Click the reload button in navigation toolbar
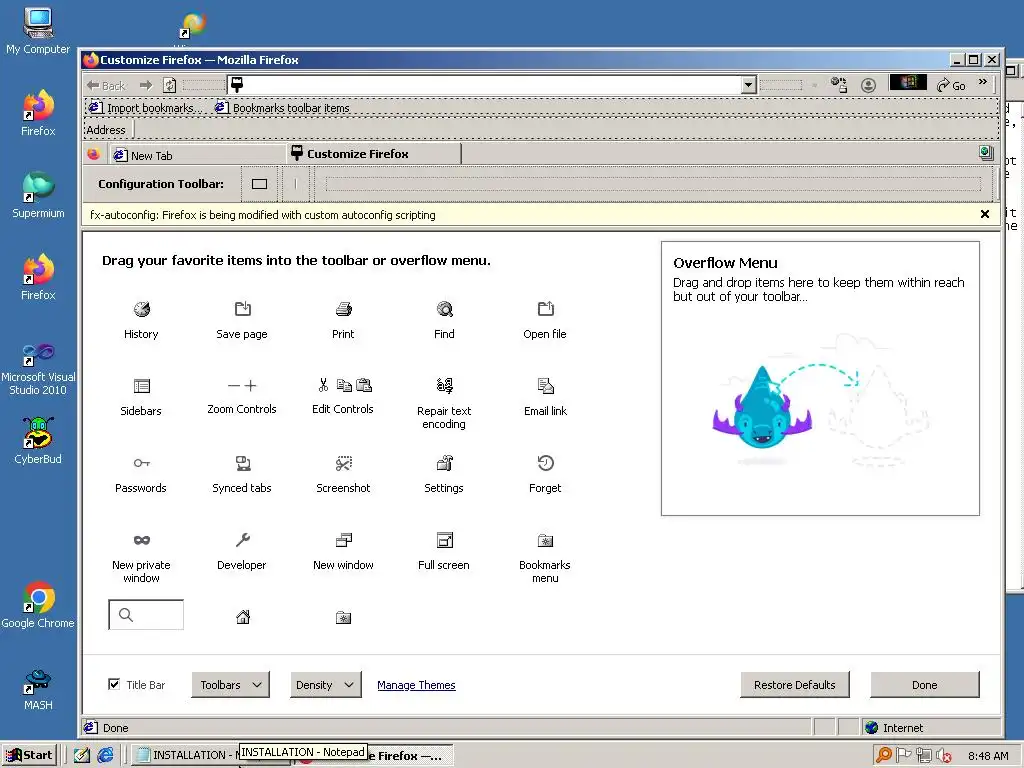This screenshot has height=768, width=1024. [x=170, y=85]
